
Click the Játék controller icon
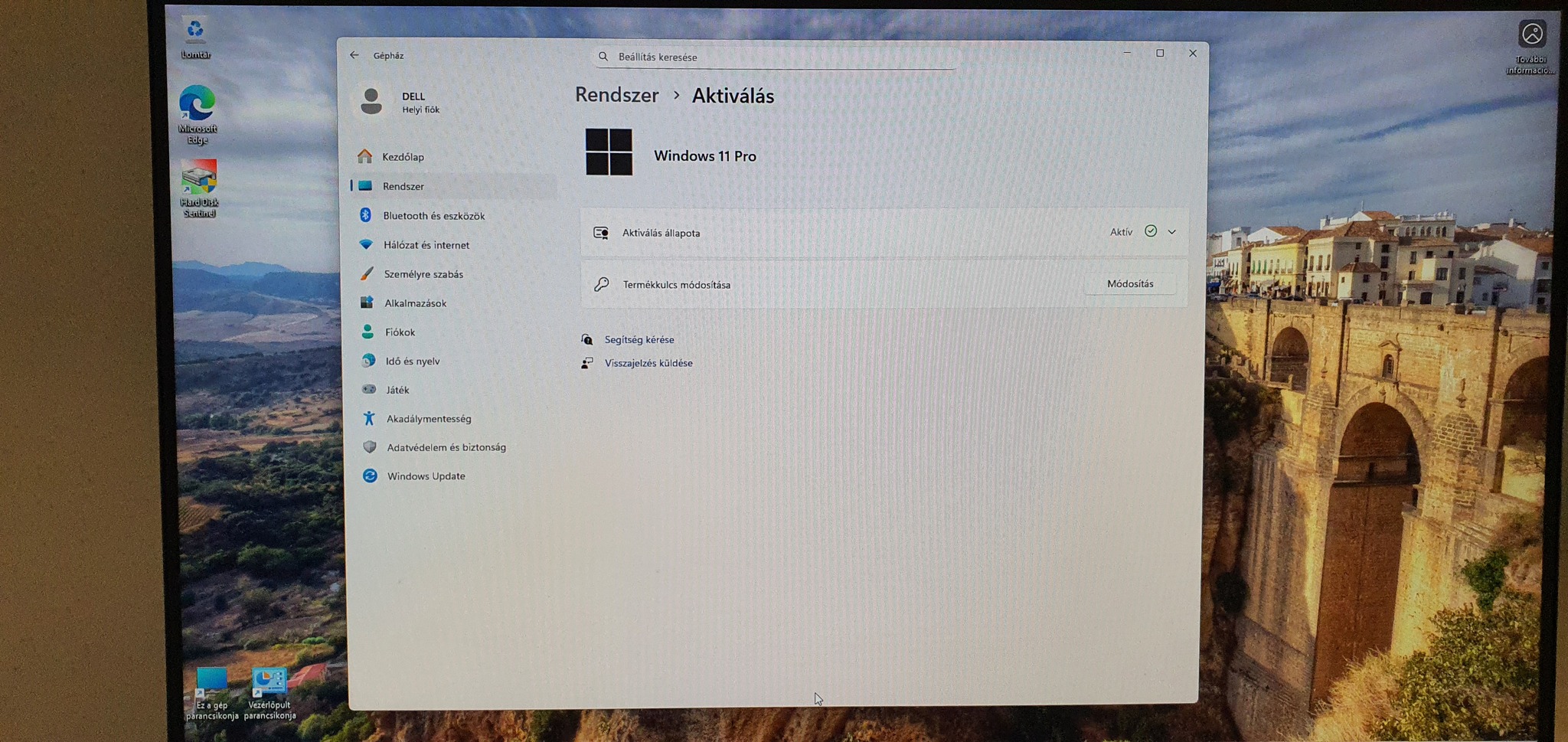[369, 389]
